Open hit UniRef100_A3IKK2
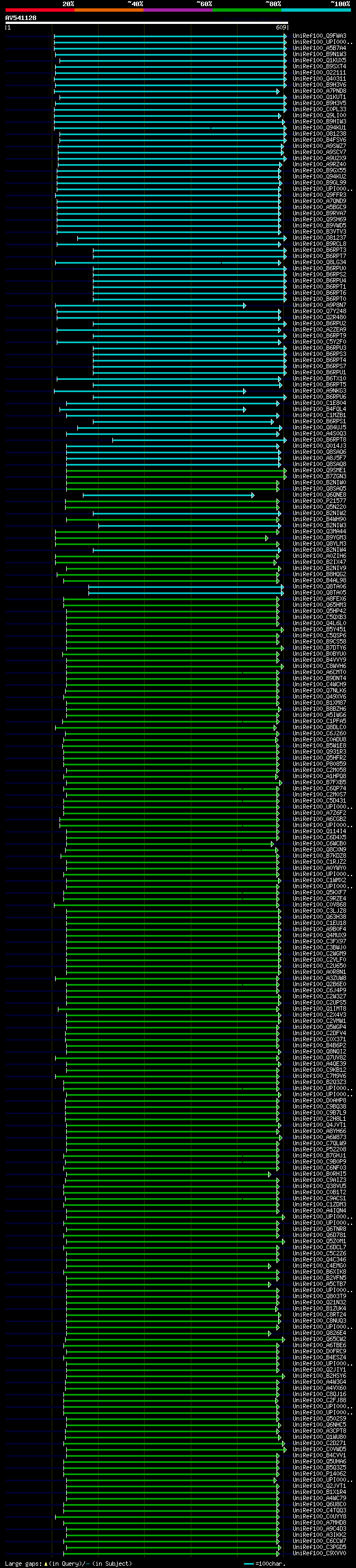This screenshot has width=356, height=1568. [x=319, y=1535]
